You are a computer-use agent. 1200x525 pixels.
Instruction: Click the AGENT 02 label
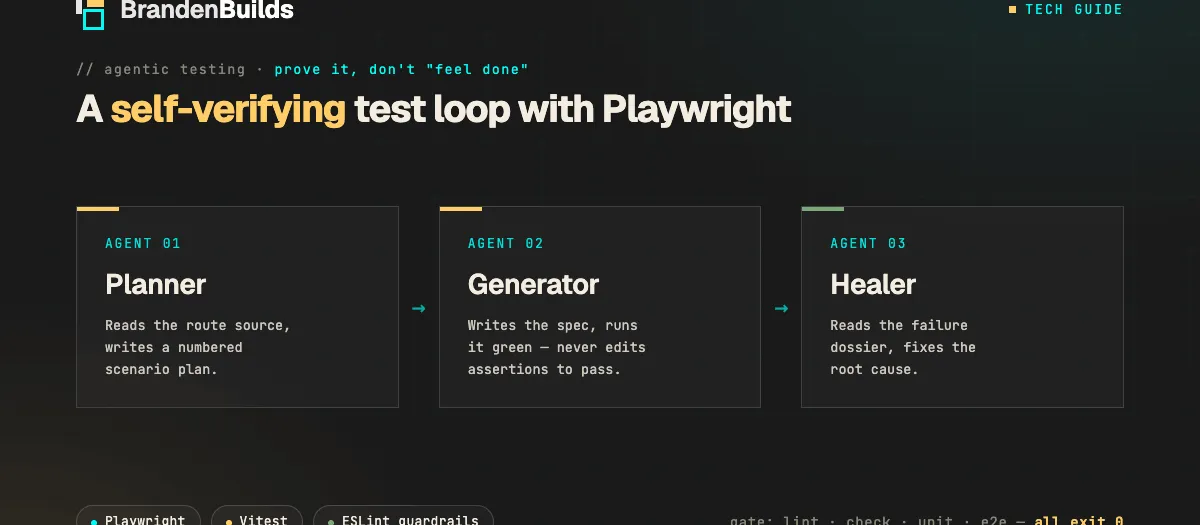point(506,243)
